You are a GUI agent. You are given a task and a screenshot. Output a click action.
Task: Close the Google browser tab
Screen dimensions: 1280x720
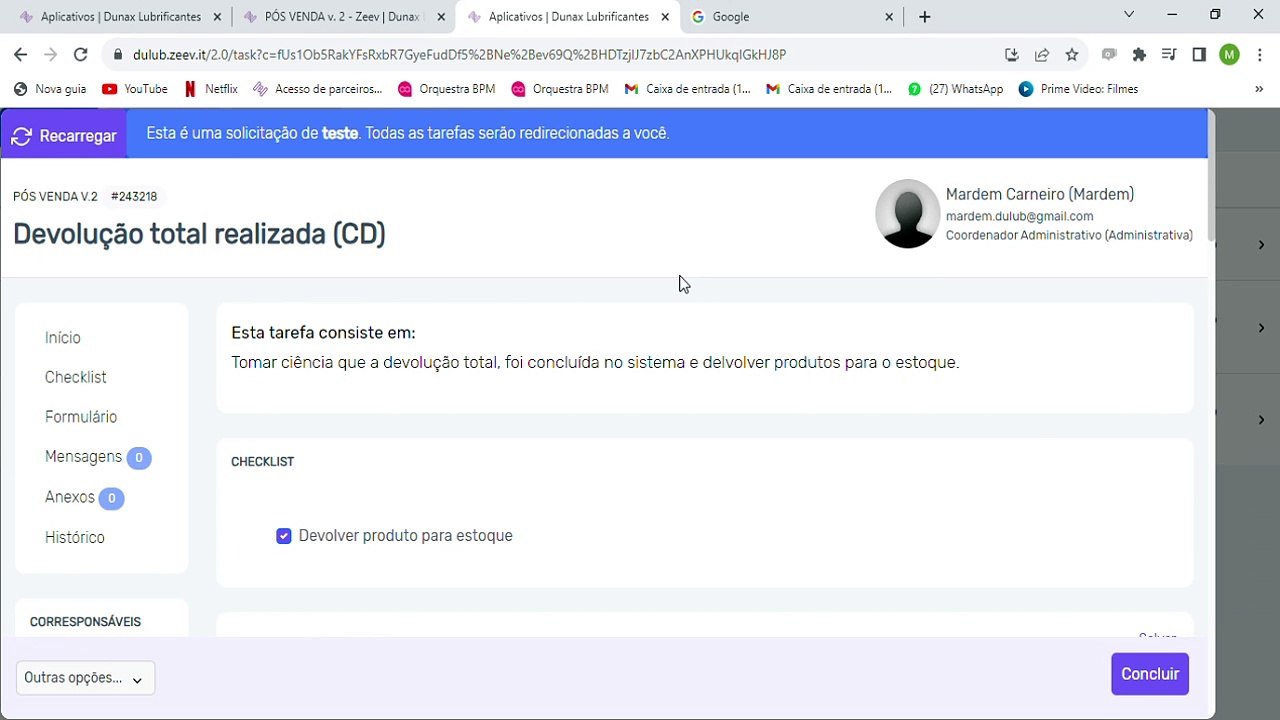point(889,17)
